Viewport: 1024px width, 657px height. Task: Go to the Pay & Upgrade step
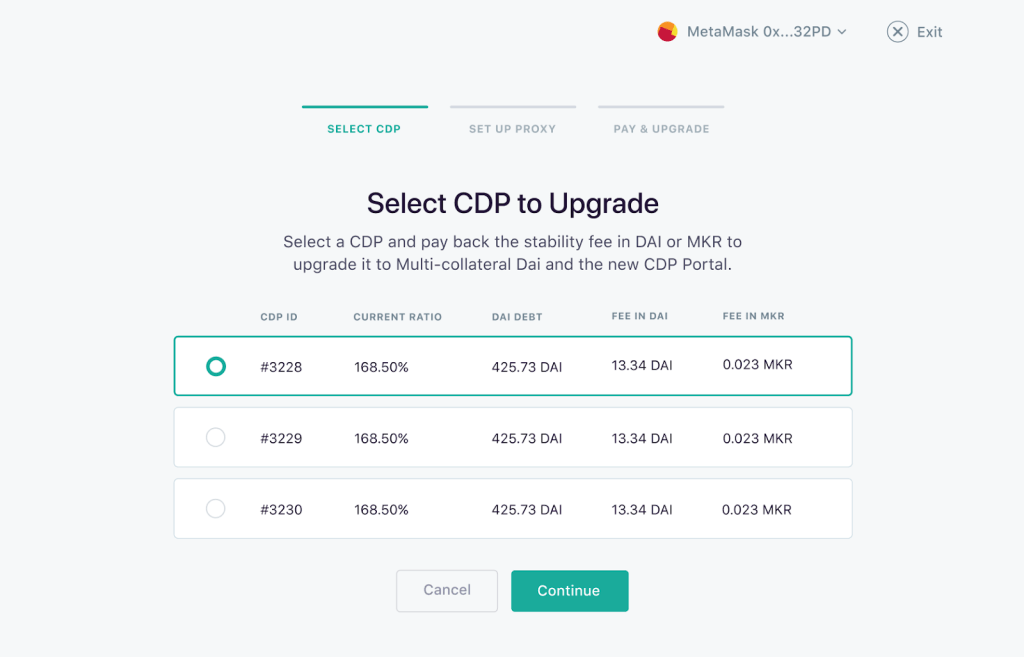click(661, 129)
